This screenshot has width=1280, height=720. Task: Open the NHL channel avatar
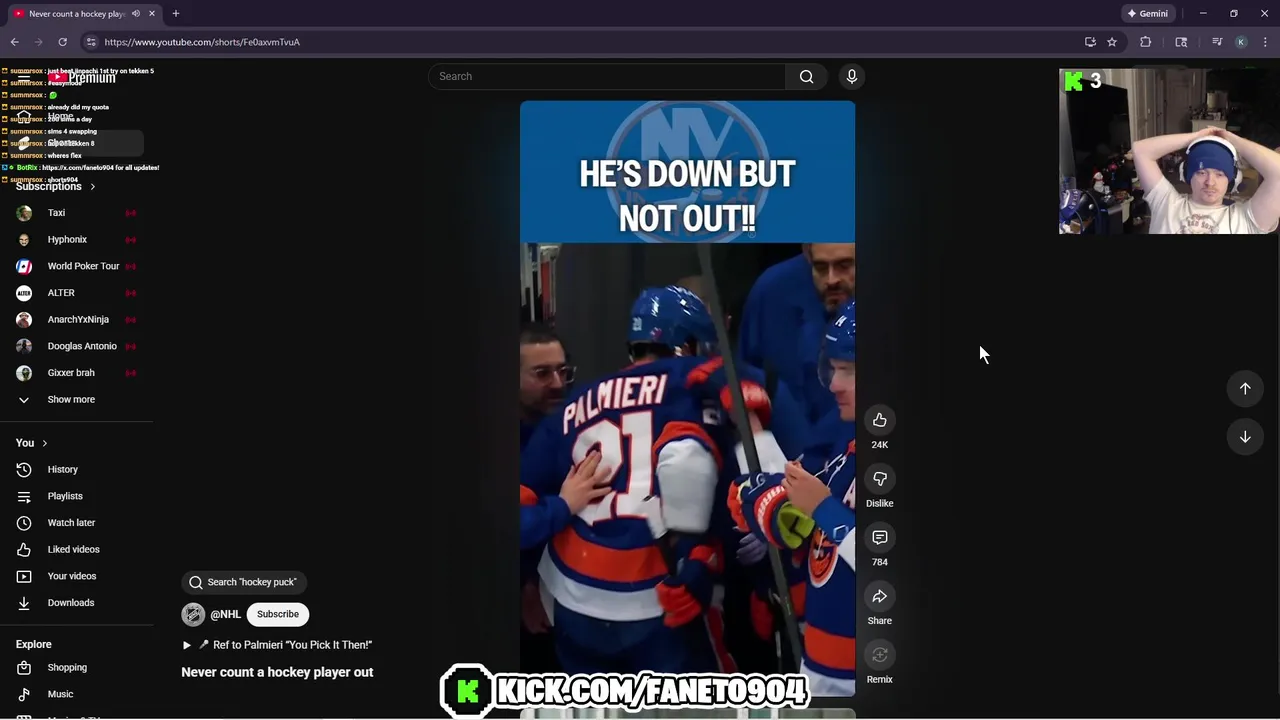(193, 614)
